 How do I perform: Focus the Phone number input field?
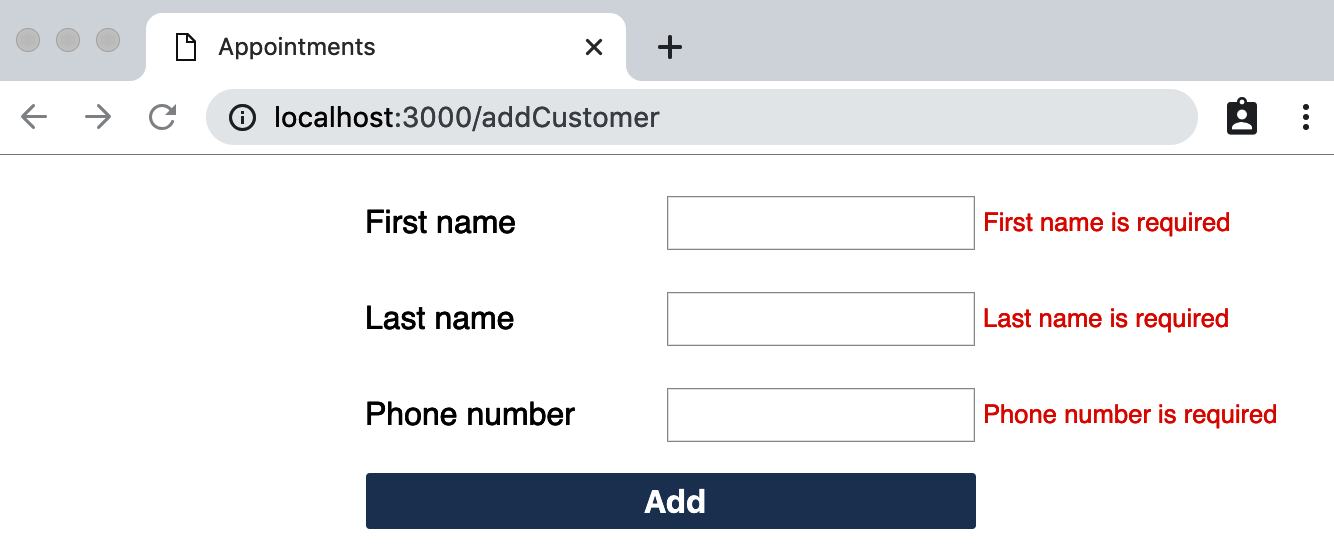pyautogui.click(x=821, y=415)
